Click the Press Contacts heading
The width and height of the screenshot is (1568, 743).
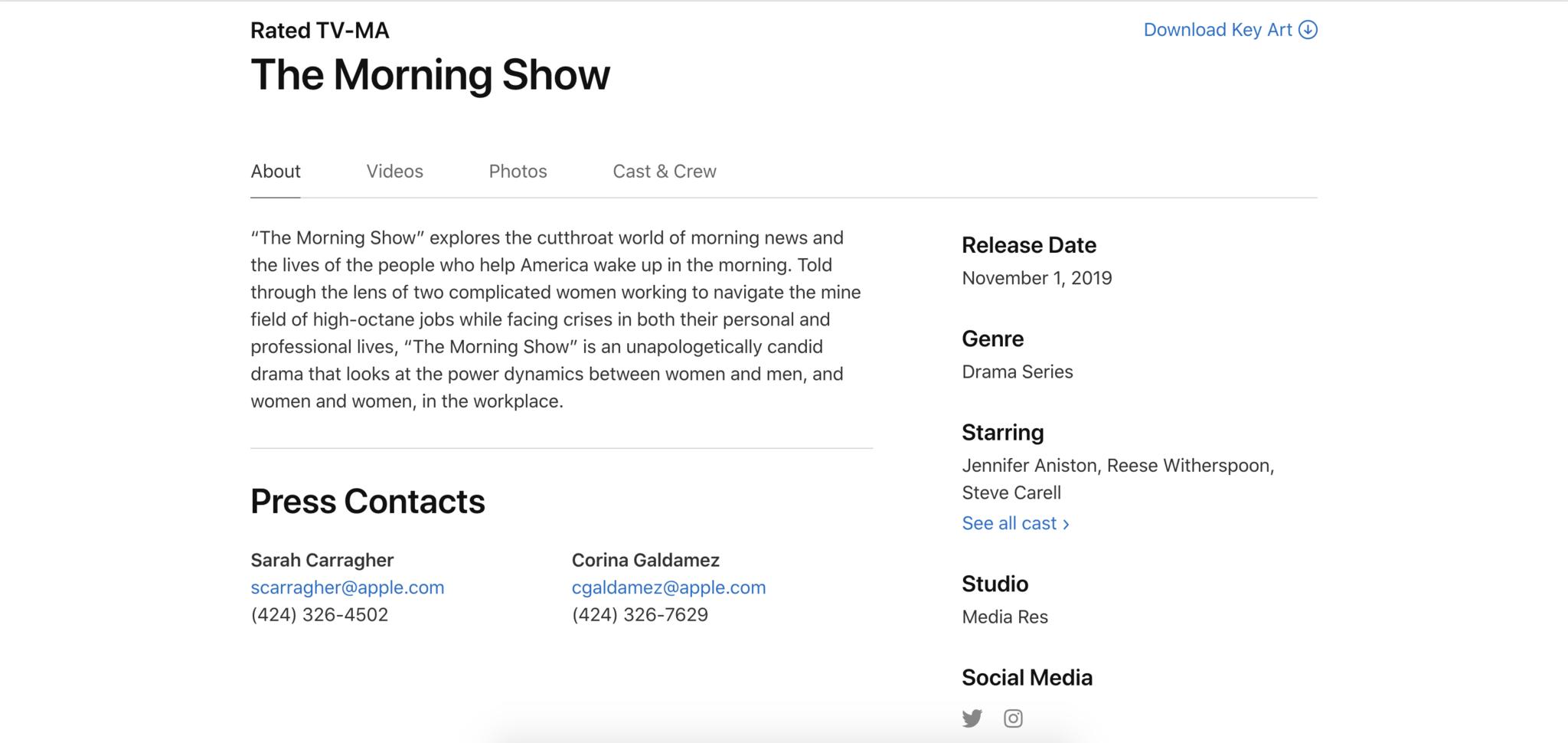(367, 502)
